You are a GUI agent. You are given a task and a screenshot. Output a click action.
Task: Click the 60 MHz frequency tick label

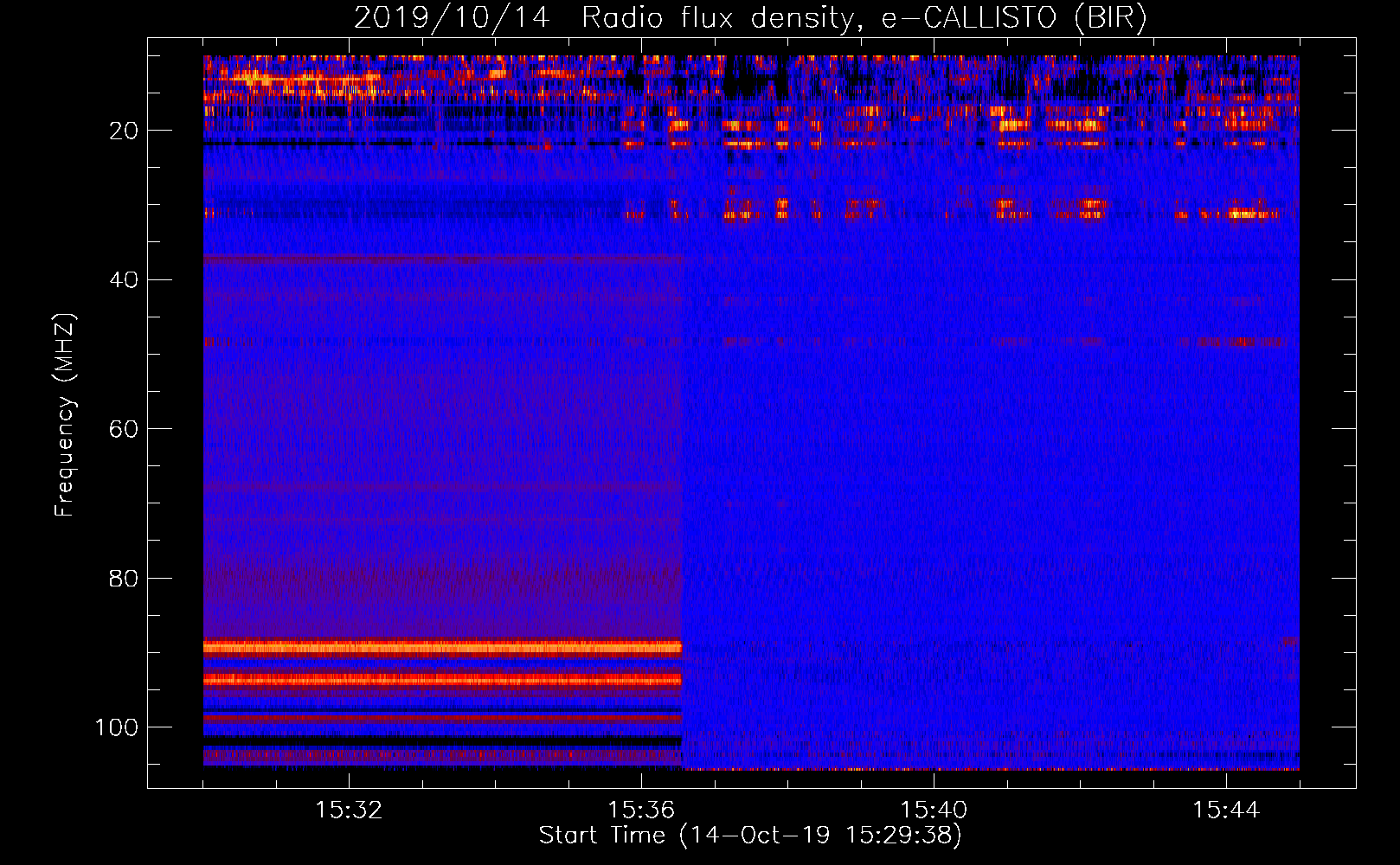[x=124, y=429]
